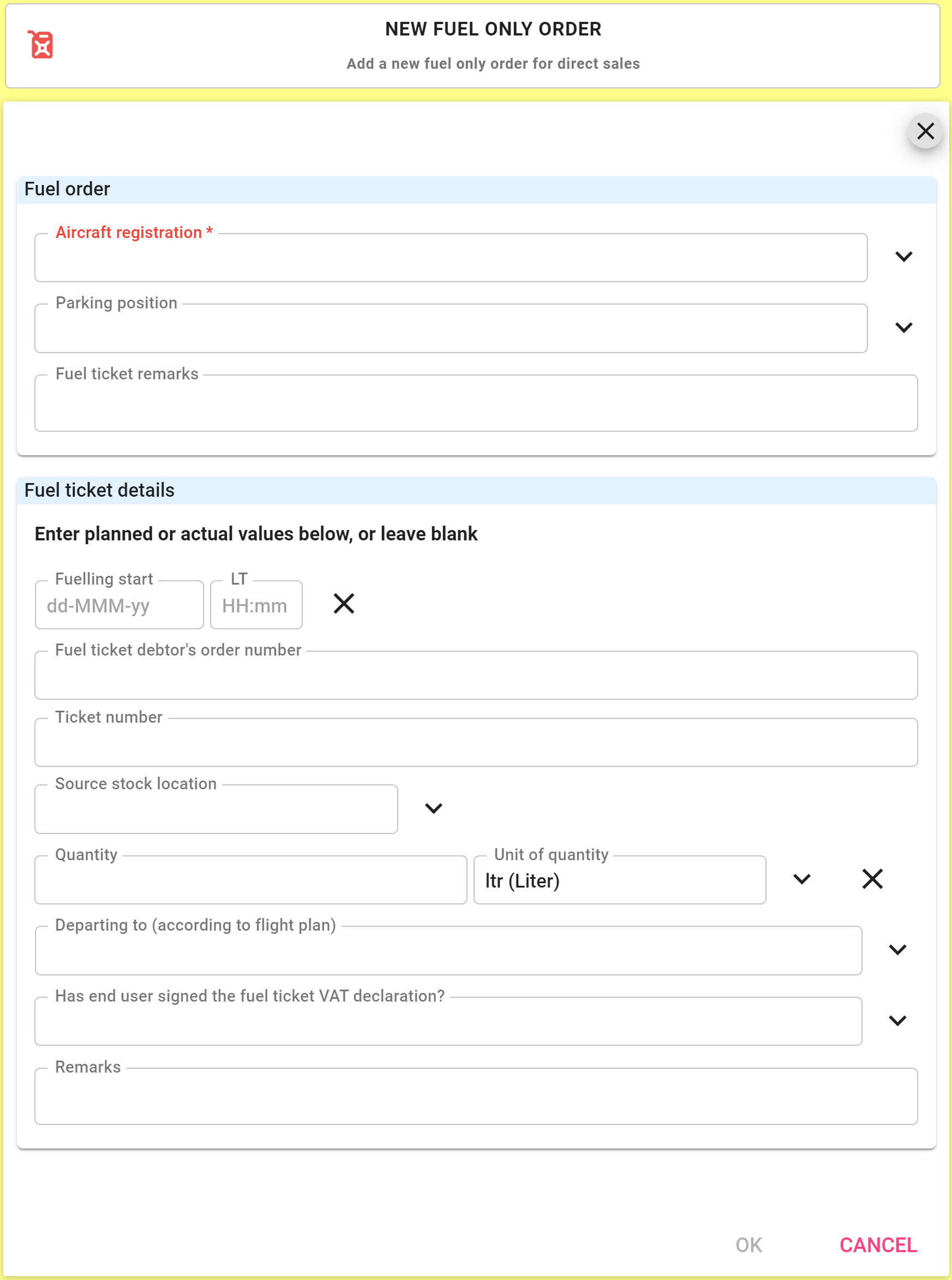Click the LT time field
The width and height of the screenshot is (952, 1280).
coord(256,605)
